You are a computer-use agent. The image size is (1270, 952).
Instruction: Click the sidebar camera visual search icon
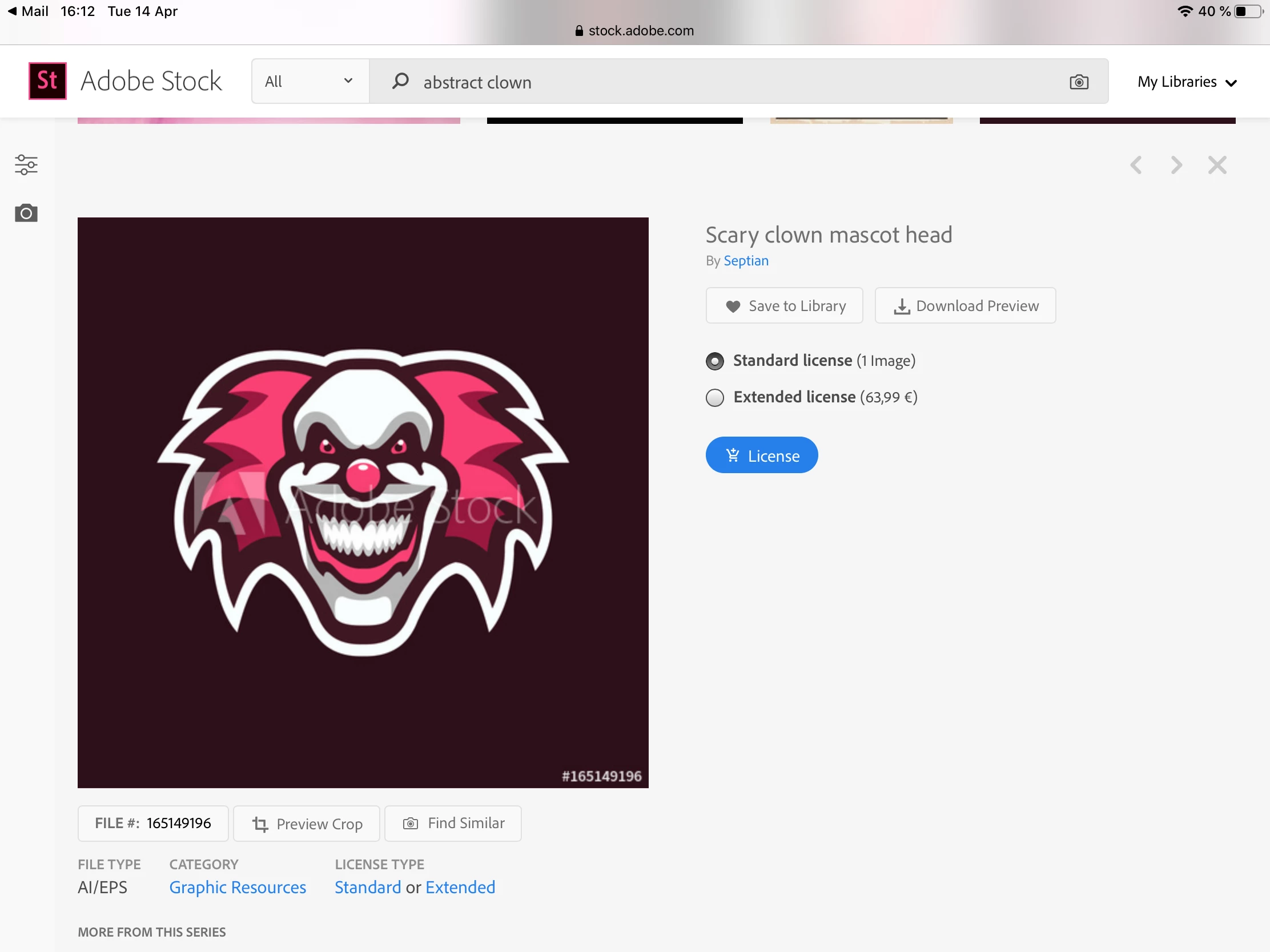[26, 213]
